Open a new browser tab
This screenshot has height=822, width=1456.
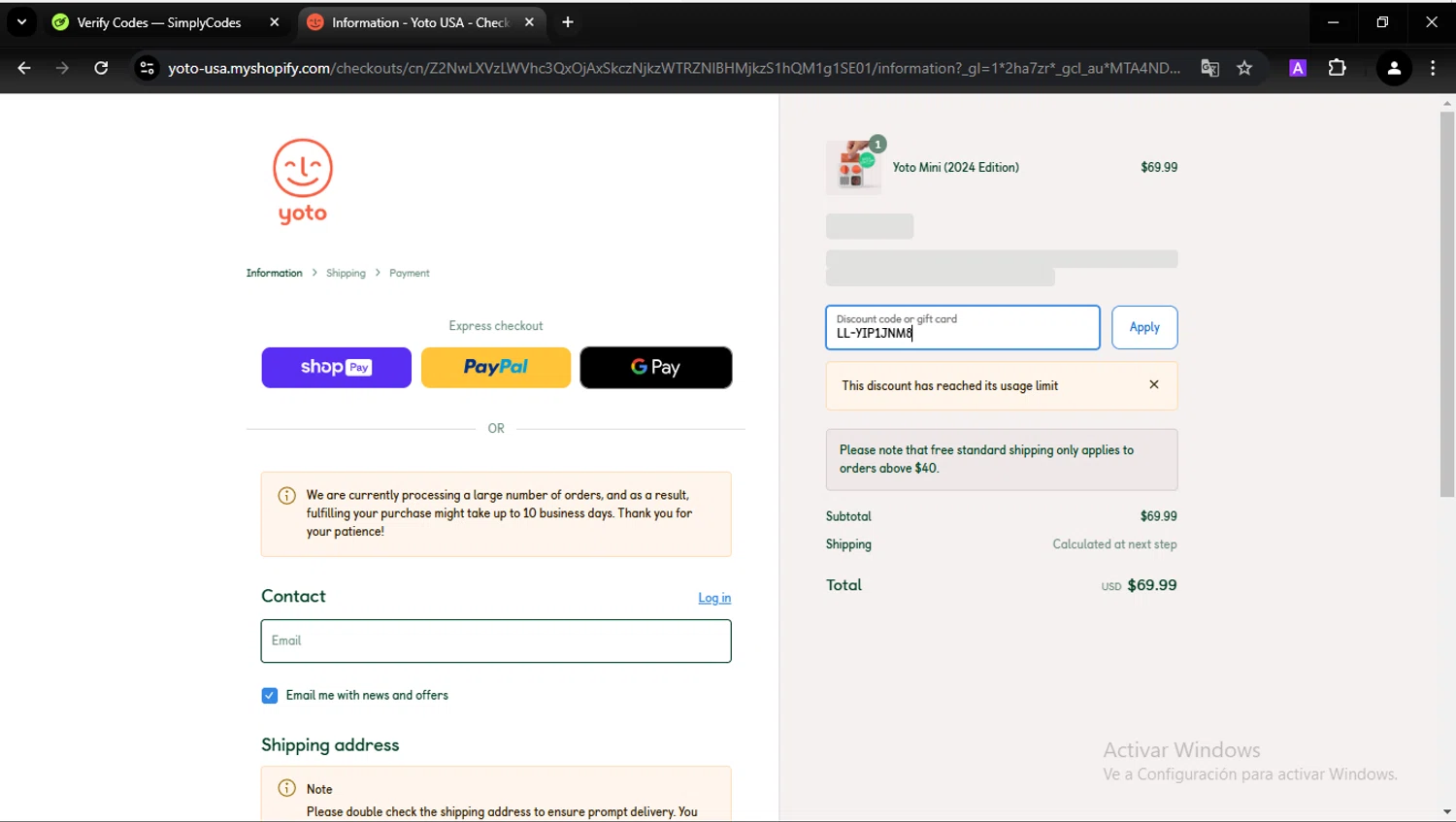568,22
